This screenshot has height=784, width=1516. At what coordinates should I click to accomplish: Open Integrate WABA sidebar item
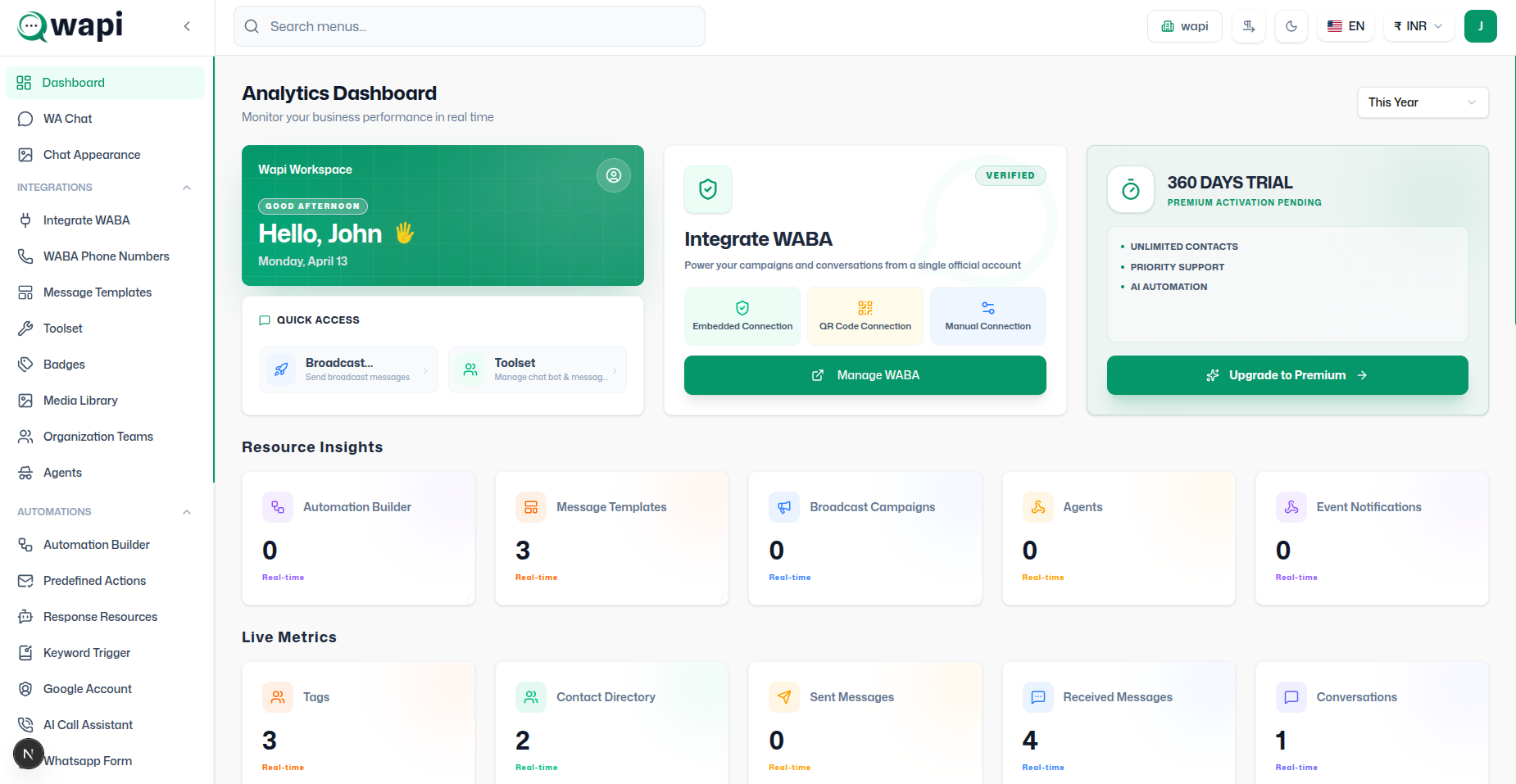point(105,220)
